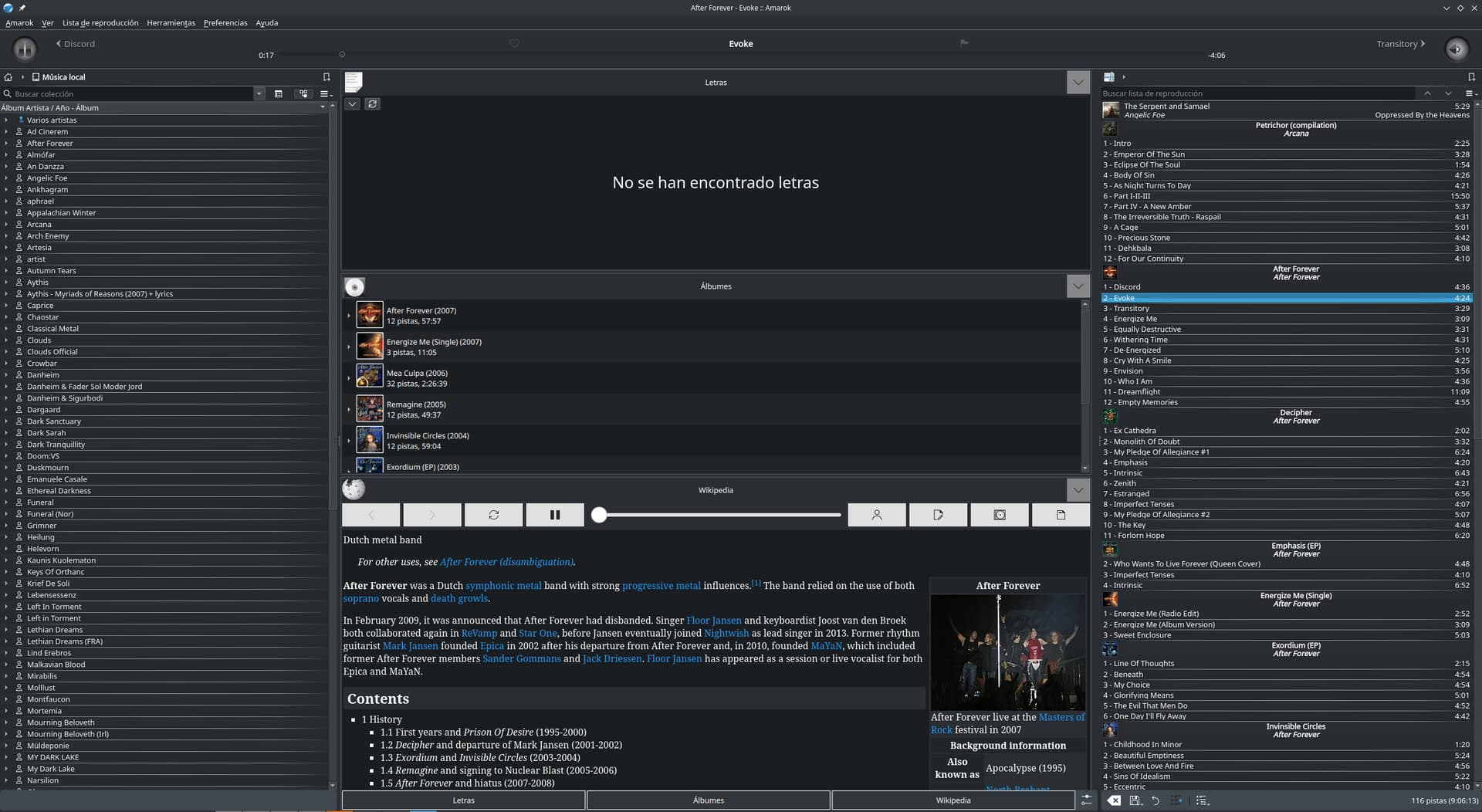Click the applet configuration sliders icon

[x=1087, y=800]
